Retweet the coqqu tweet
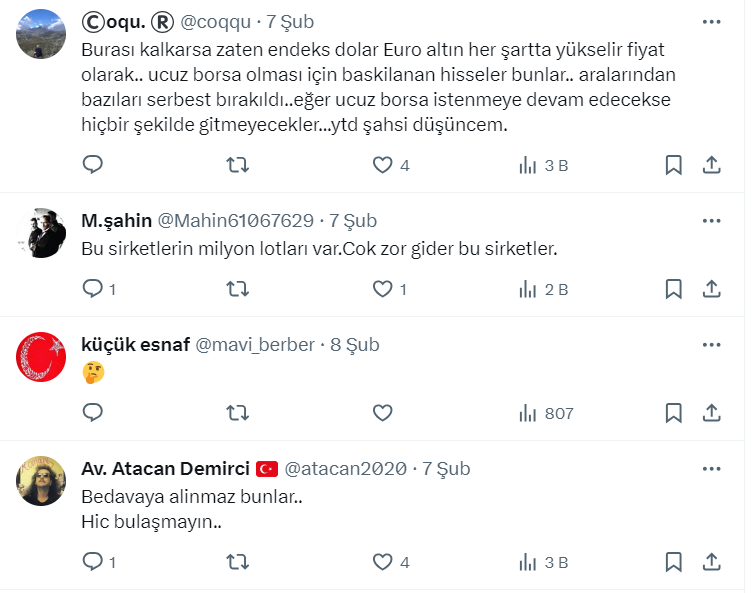Screen dimensions: 752x593 tap(238, 165)
